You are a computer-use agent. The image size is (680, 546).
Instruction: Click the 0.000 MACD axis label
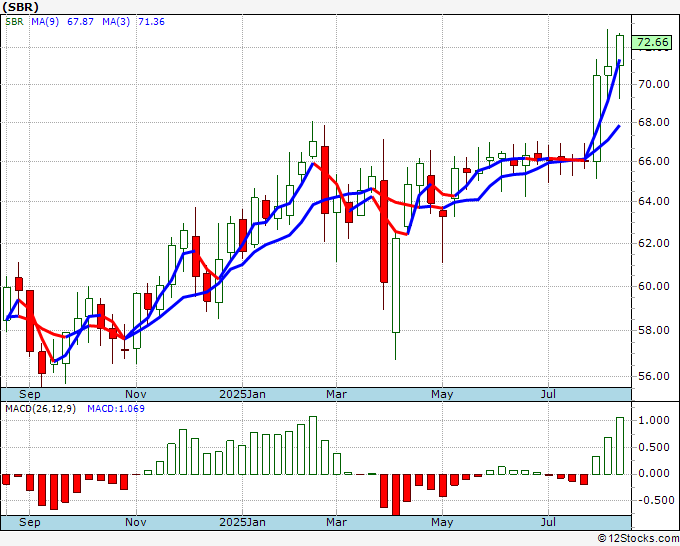click(x=654, y=474)
